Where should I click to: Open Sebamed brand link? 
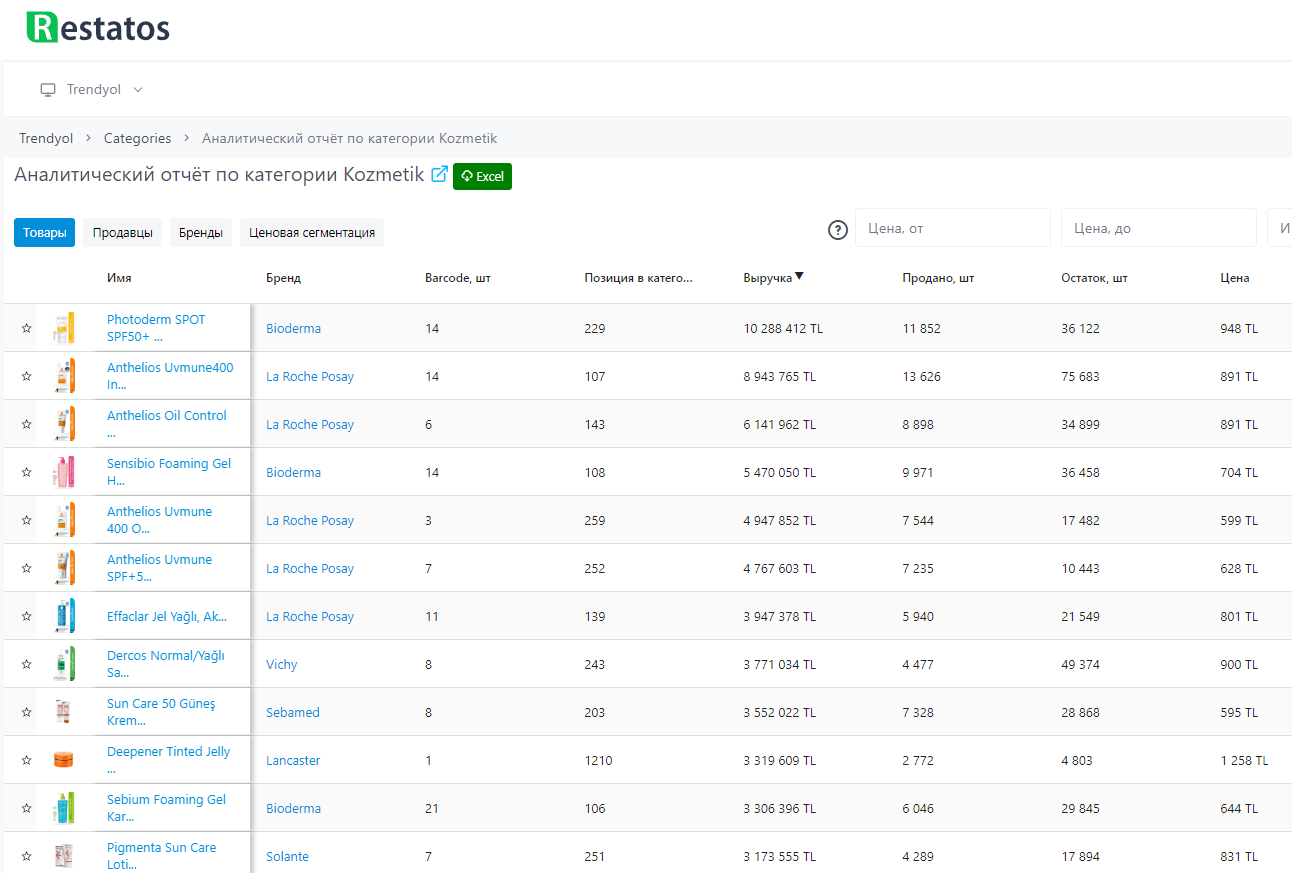click(x=293, y=712)
